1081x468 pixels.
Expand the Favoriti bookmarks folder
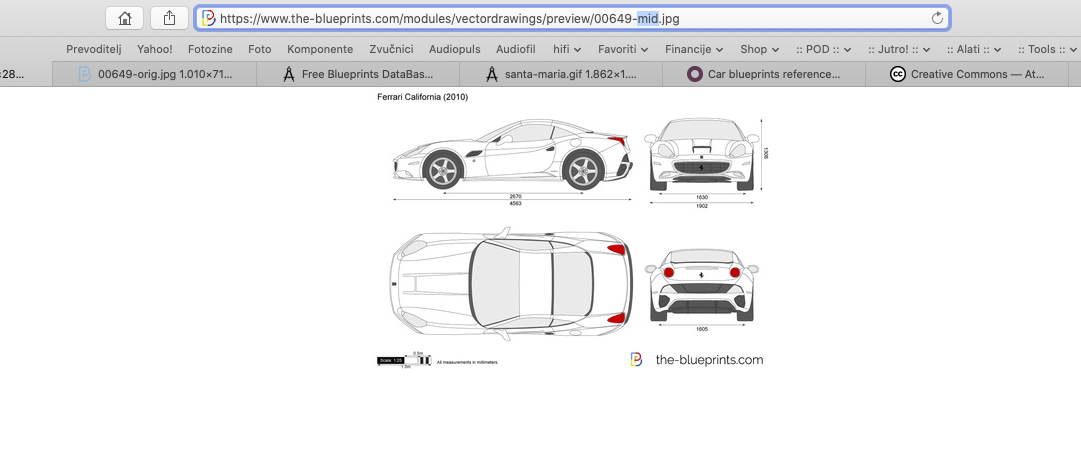(x=623, y=50)
